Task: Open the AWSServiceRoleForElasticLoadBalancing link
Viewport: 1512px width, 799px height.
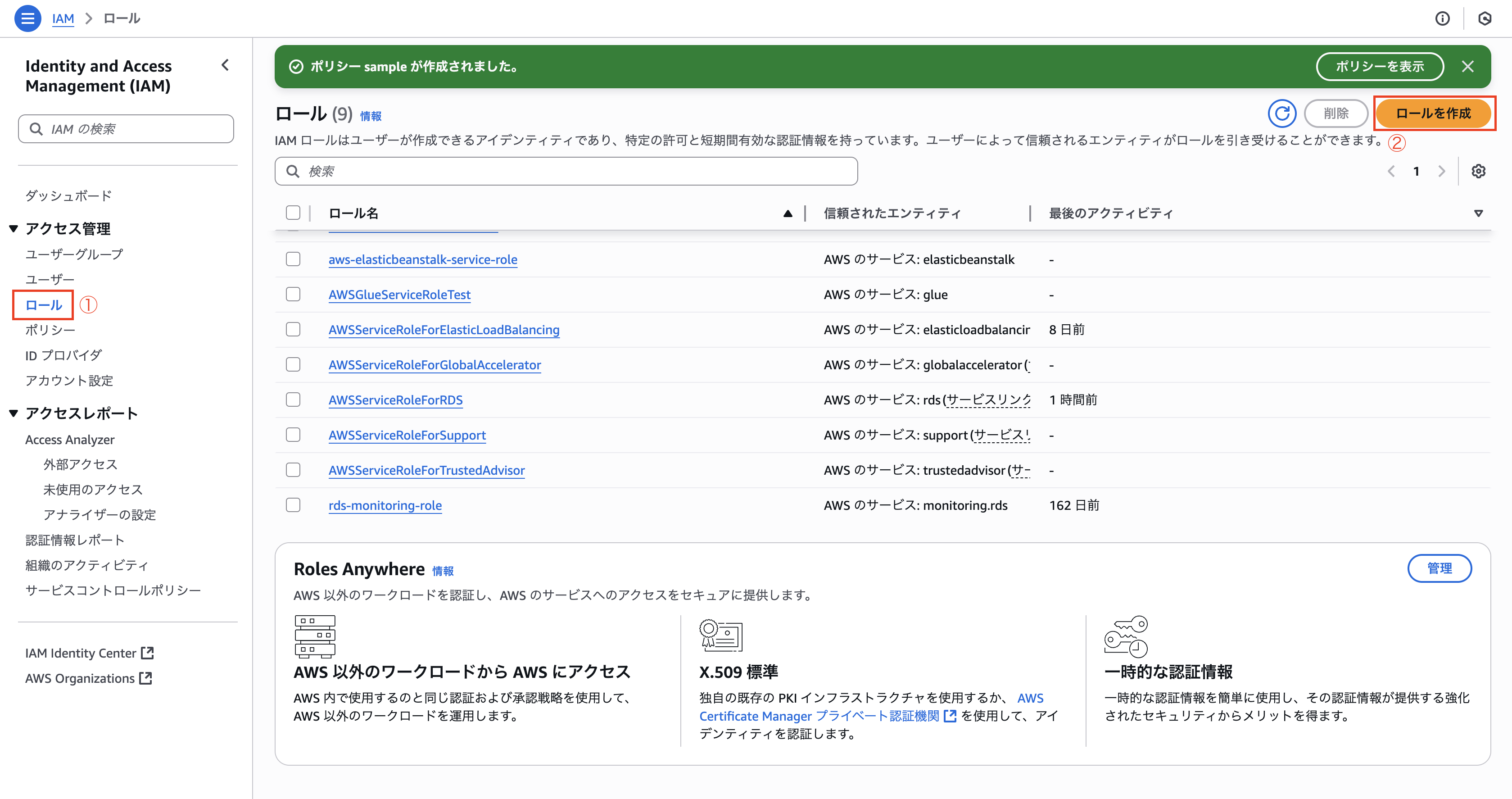Action: pos(444,329)
